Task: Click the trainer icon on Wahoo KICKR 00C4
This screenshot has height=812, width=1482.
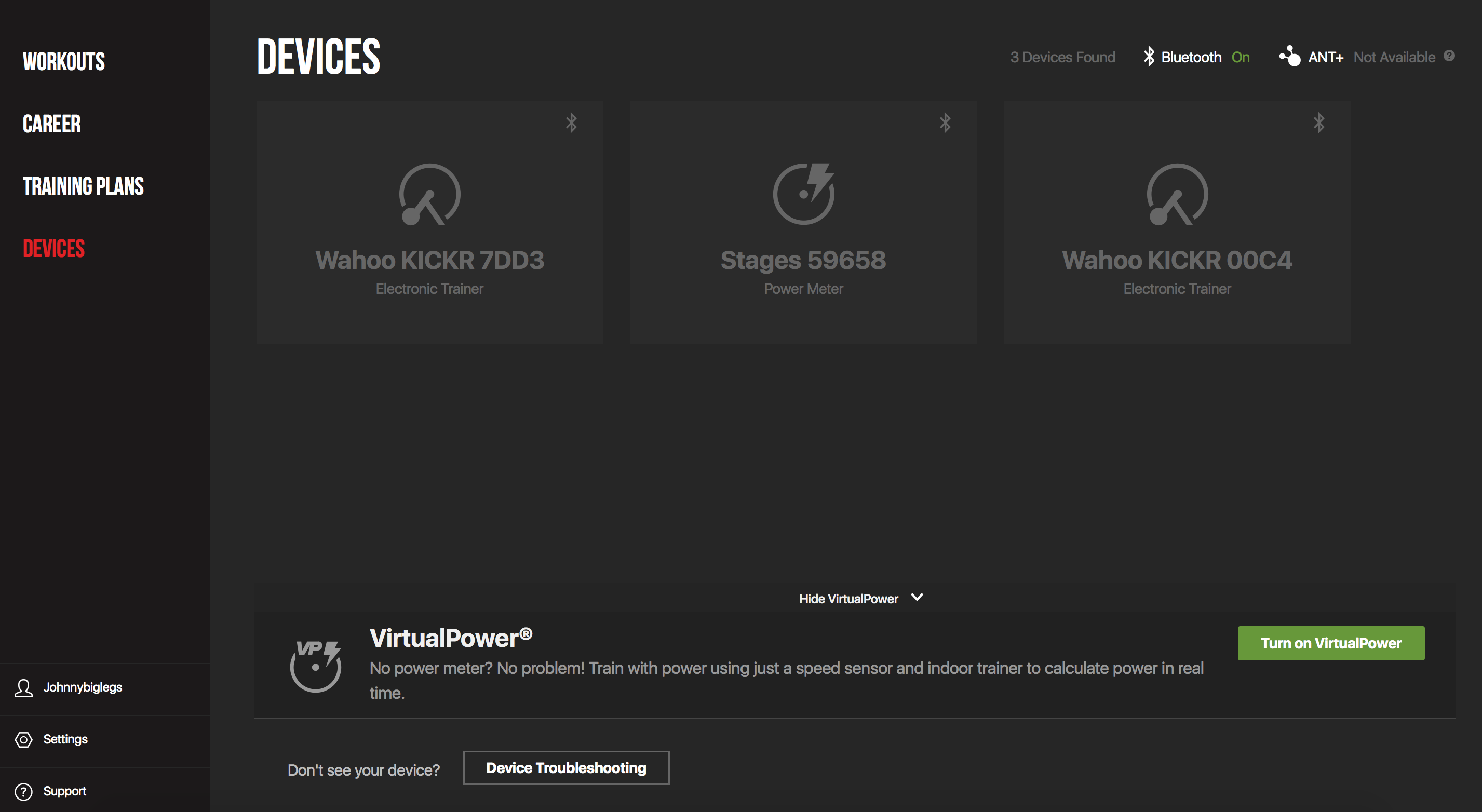Action: tap(1178, 194)
